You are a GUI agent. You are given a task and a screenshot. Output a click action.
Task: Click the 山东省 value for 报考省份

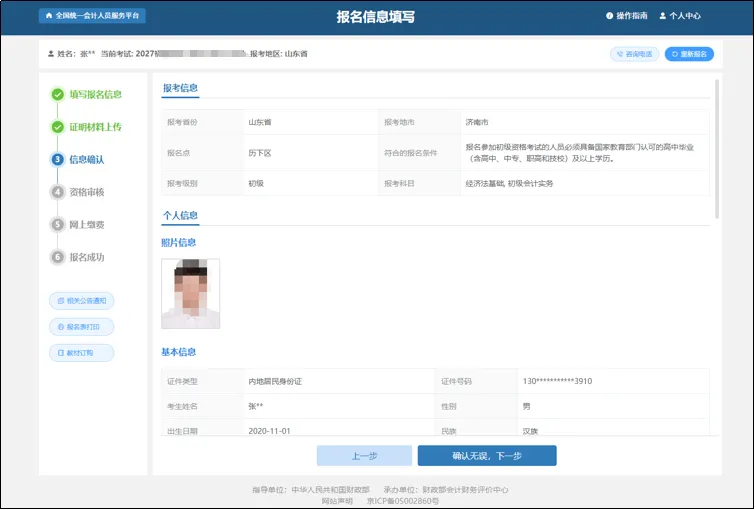point(260,122)
